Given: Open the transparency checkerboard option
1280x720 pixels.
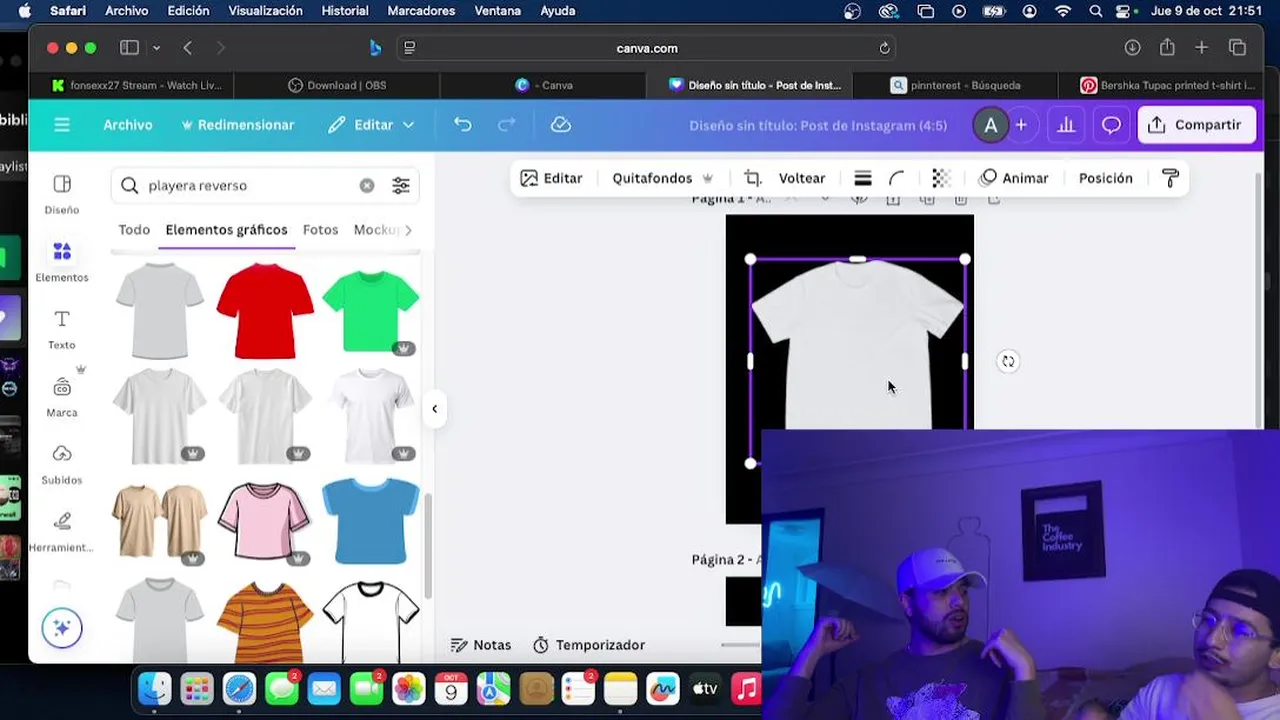Looking at the screenshot, I should pos(941,178).
